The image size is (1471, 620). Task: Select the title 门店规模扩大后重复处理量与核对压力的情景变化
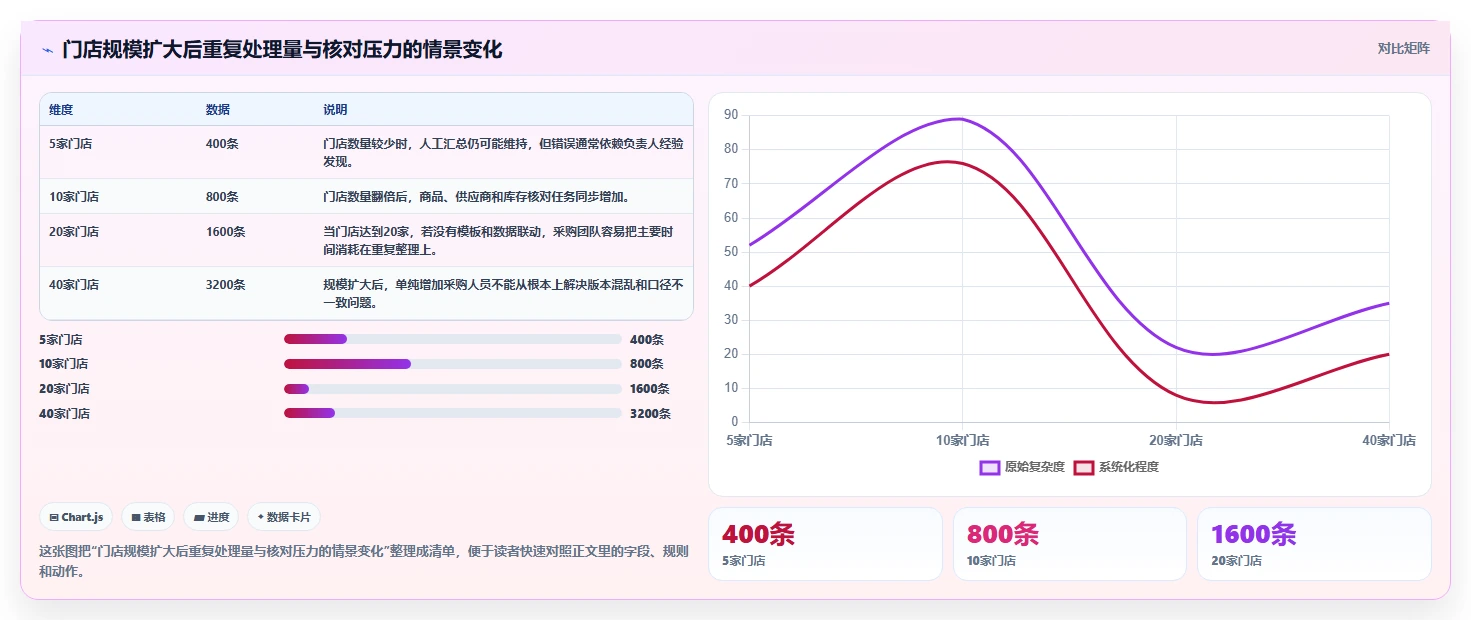point(281,49)
